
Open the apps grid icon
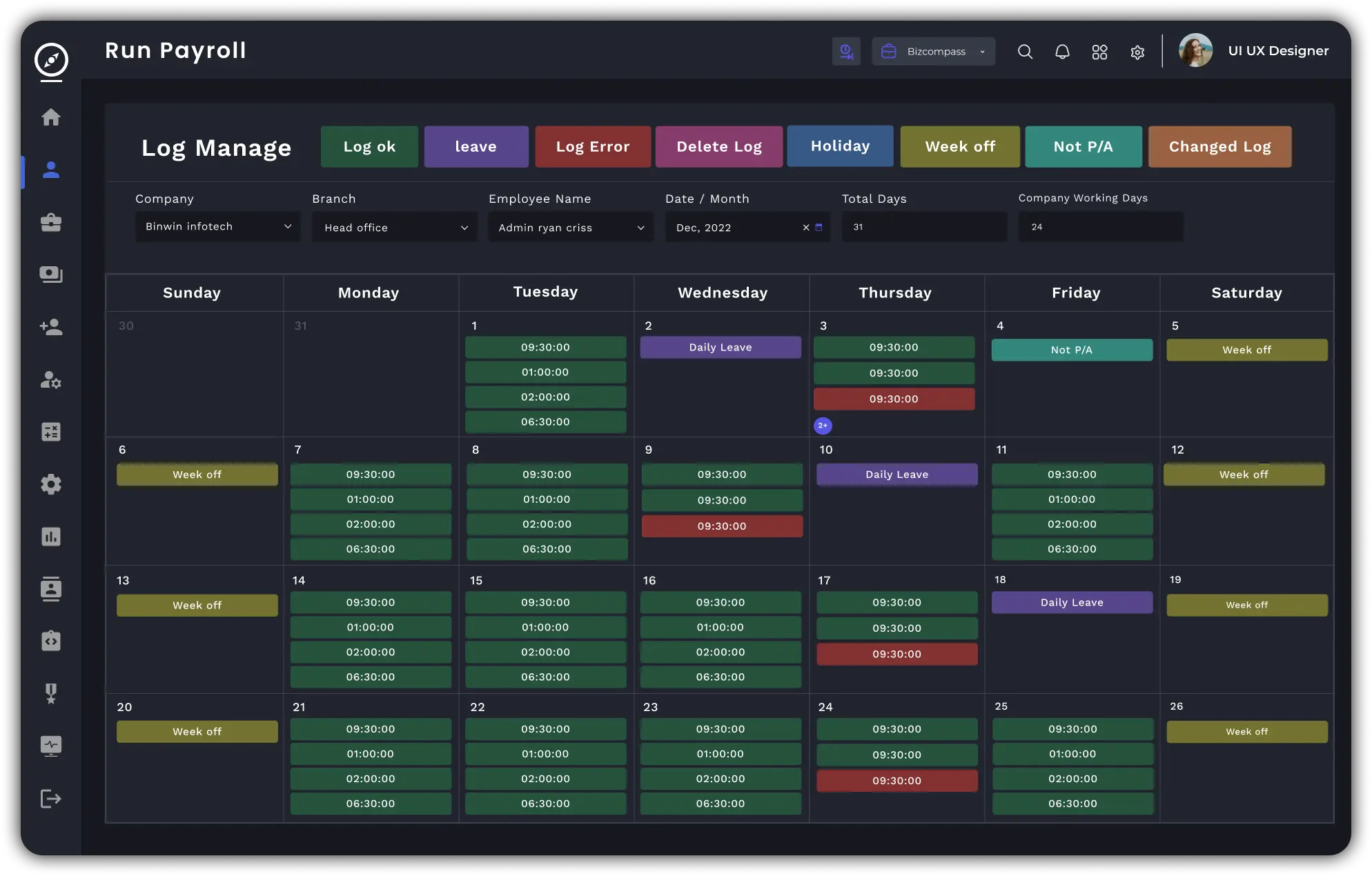1099,52
